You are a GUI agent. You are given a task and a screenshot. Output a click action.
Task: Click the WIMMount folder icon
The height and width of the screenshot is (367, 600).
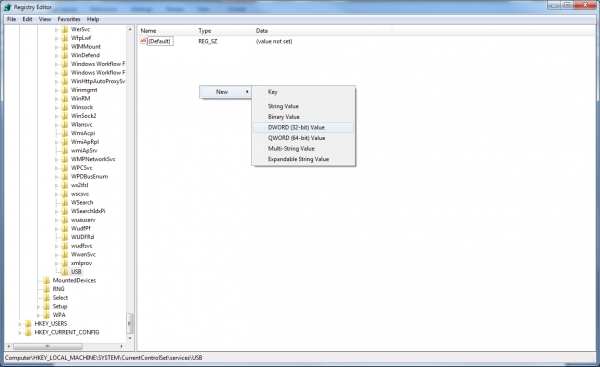pos(65,47)
